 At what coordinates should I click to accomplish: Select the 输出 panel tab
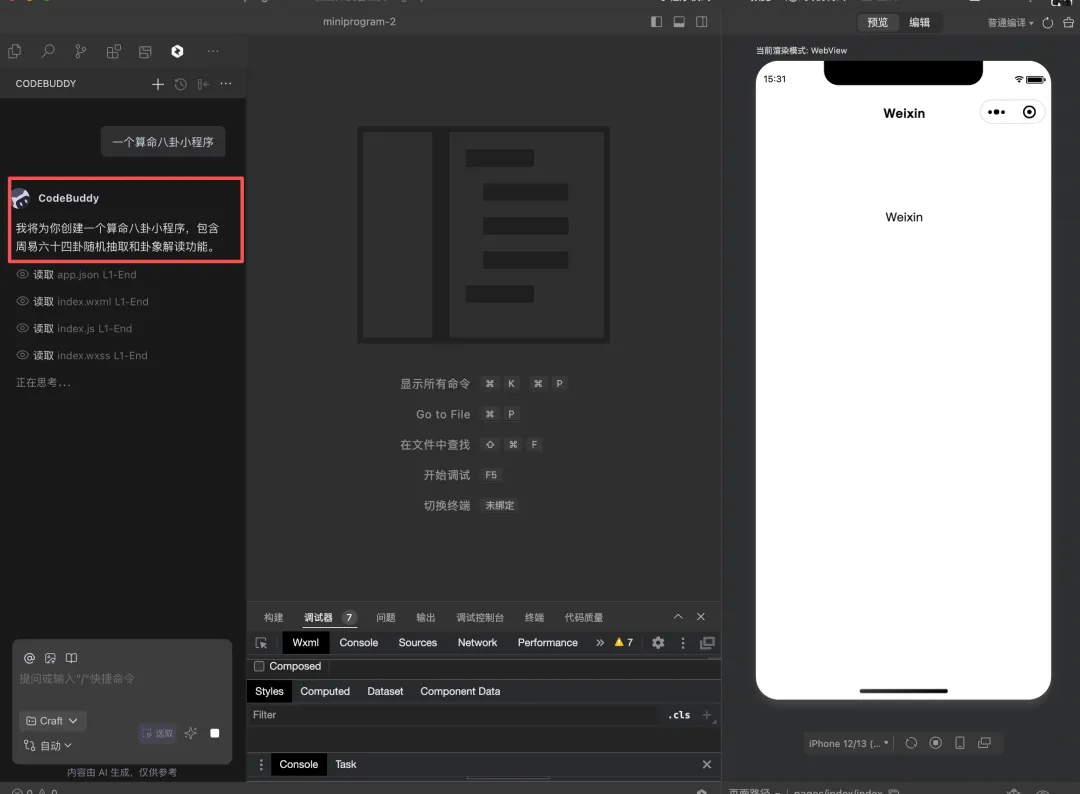[426, 618]
